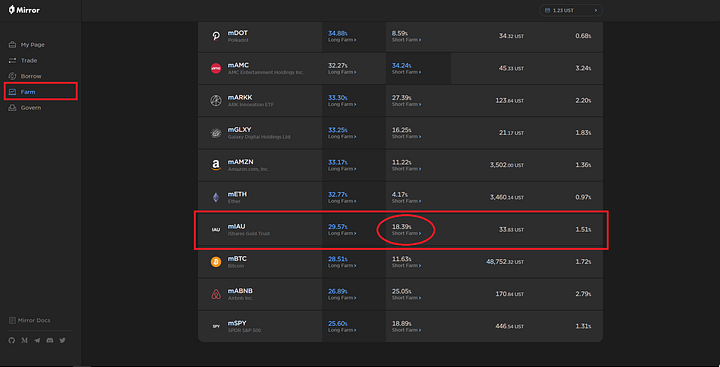Open Long Farm for mIAU
720x367 pixels.
pos(342,233)
